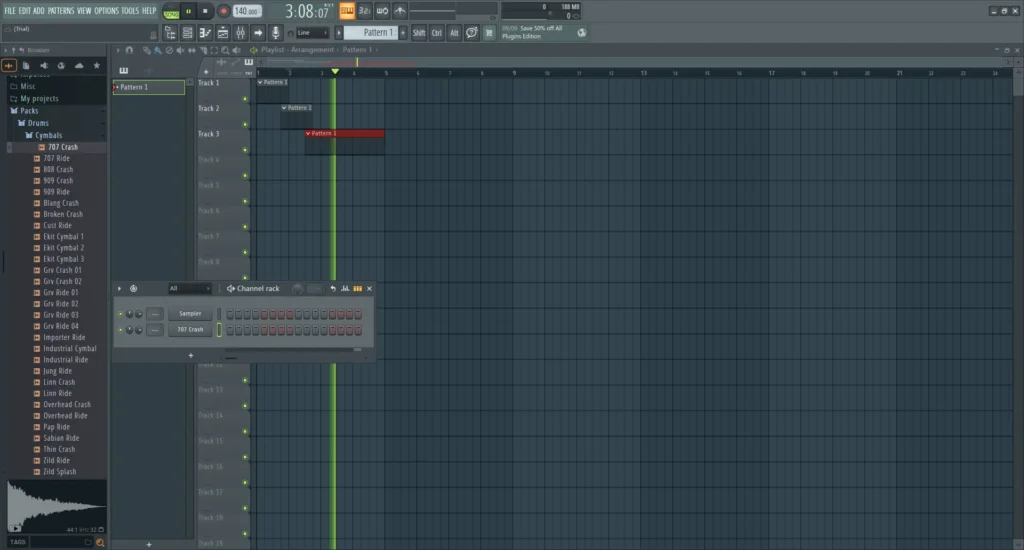
Task: Toggle the metronome icon
Action: click(x=400, y=10)
